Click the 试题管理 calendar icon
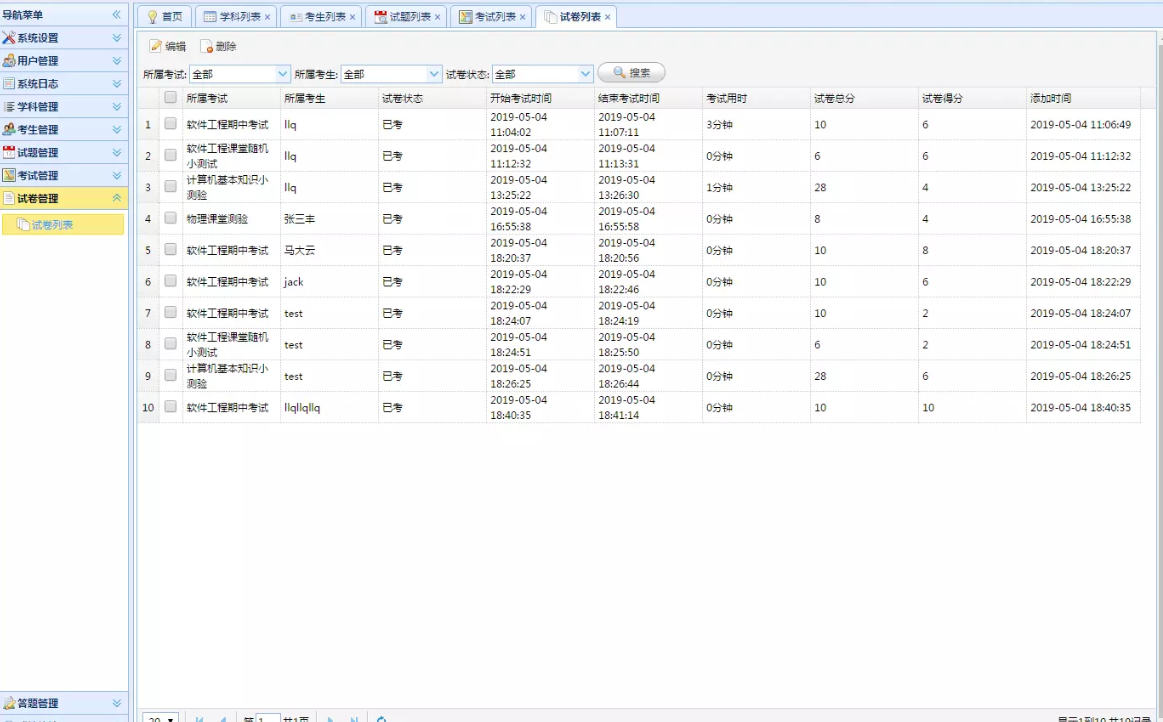The width and height of the screenshot is (1163, 722). [9, 153]
